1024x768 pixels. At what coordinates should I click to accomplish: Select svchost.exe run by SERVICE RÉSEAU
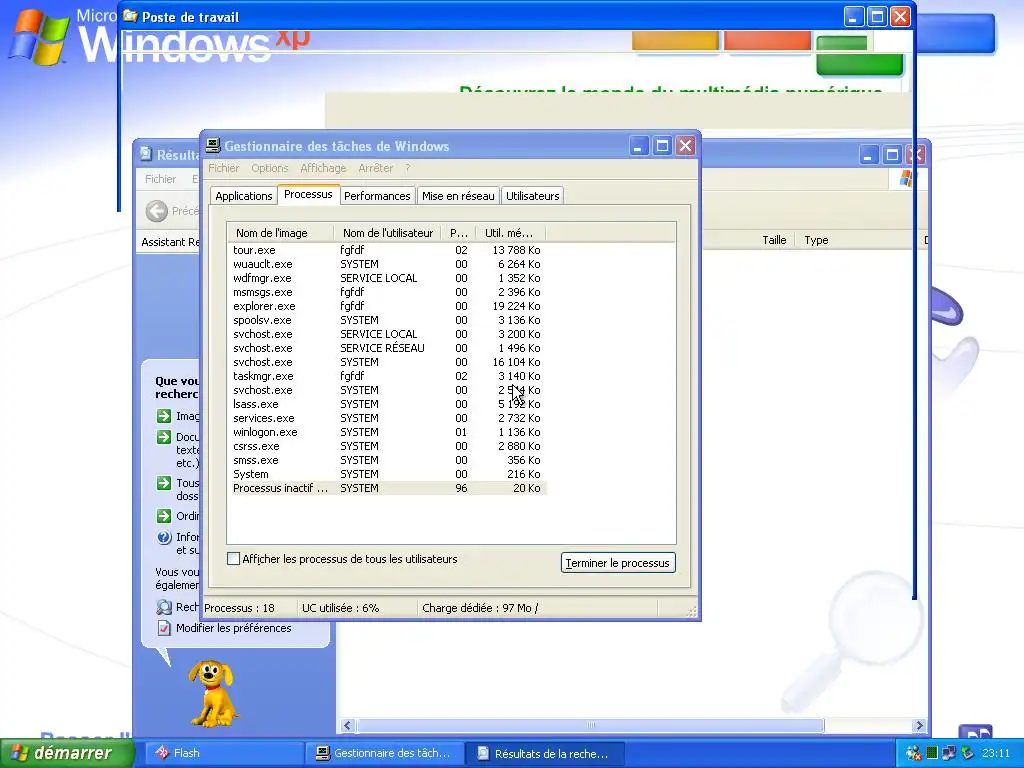pyautogui.click(x=388, y=348)
